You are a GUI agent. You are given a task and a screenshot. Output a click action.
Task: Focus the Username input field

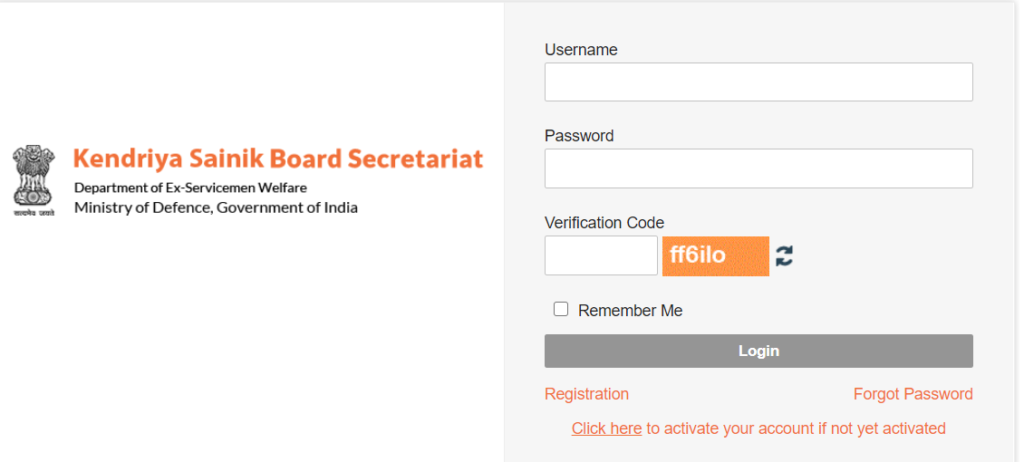(x=758, y=82)
